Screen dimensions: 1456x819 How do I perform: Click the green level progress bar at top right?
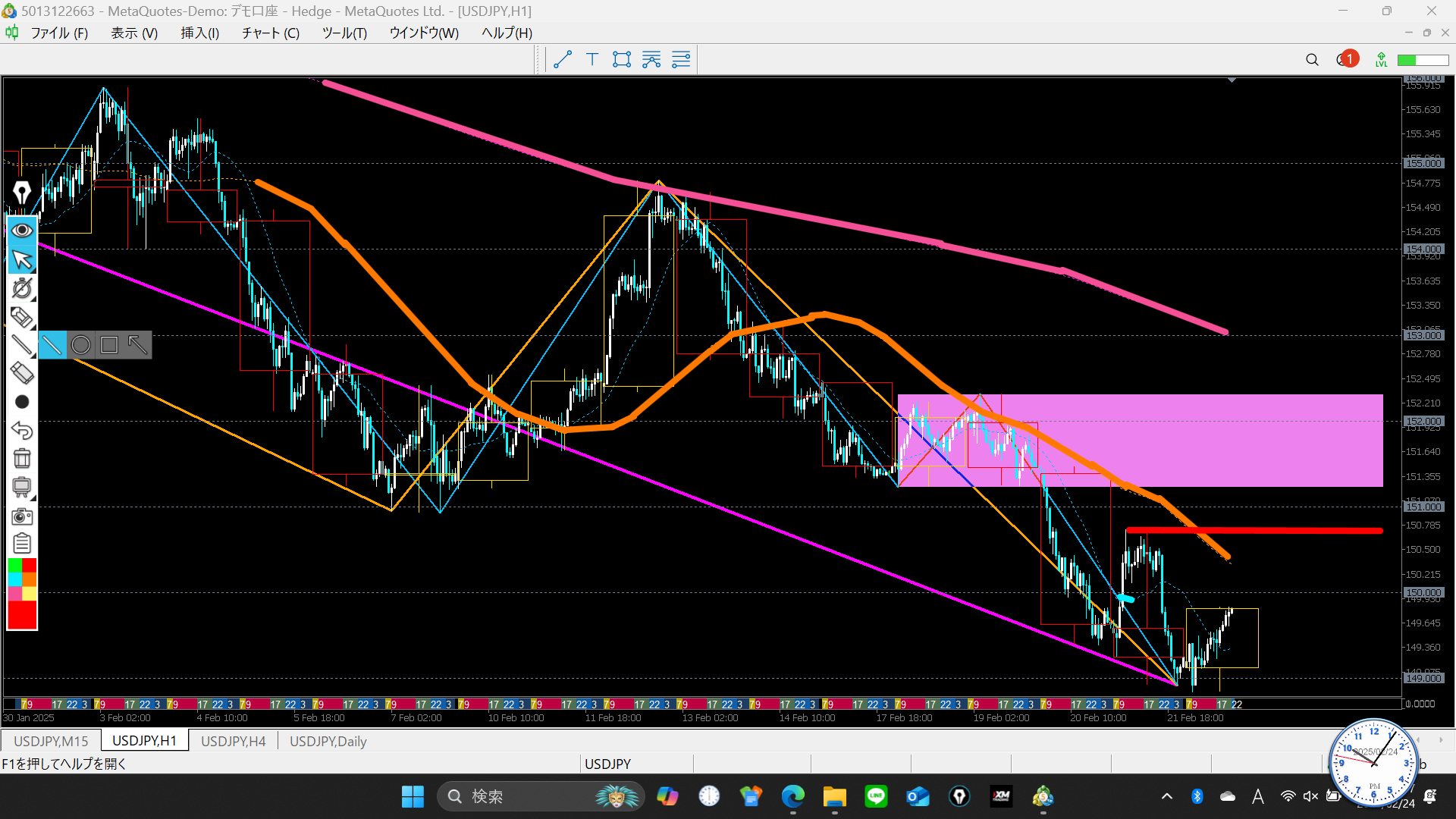tap(1423, 60)
